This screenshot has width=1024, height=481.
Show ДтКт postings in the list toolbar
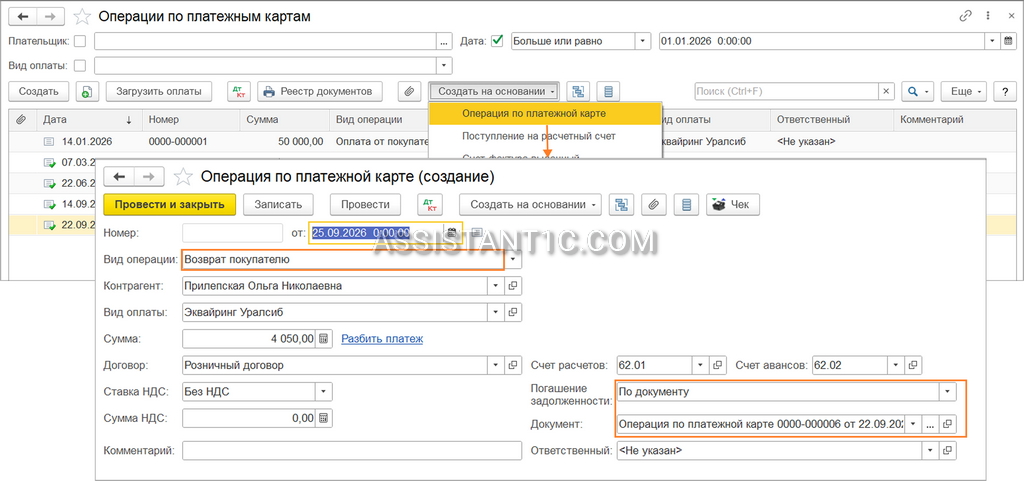point(239,91)
